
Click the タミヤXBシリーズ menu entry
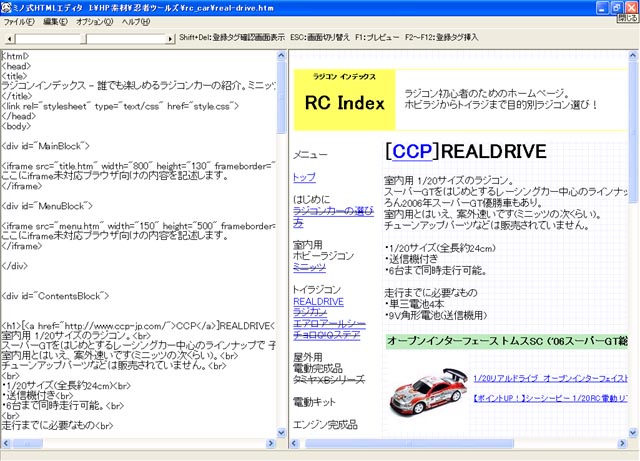pyautogui.click(x=329, y=379)
